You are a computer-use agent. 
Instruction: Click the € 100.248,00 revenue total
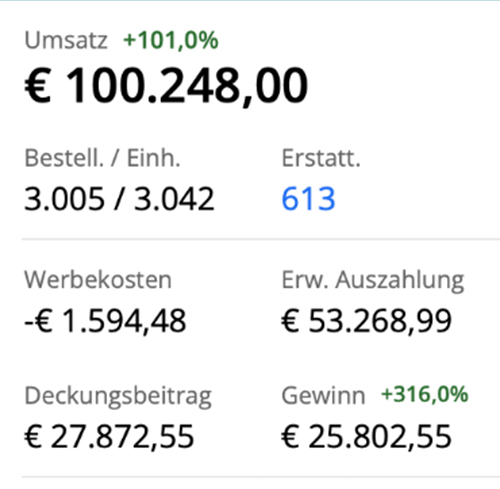166,86
